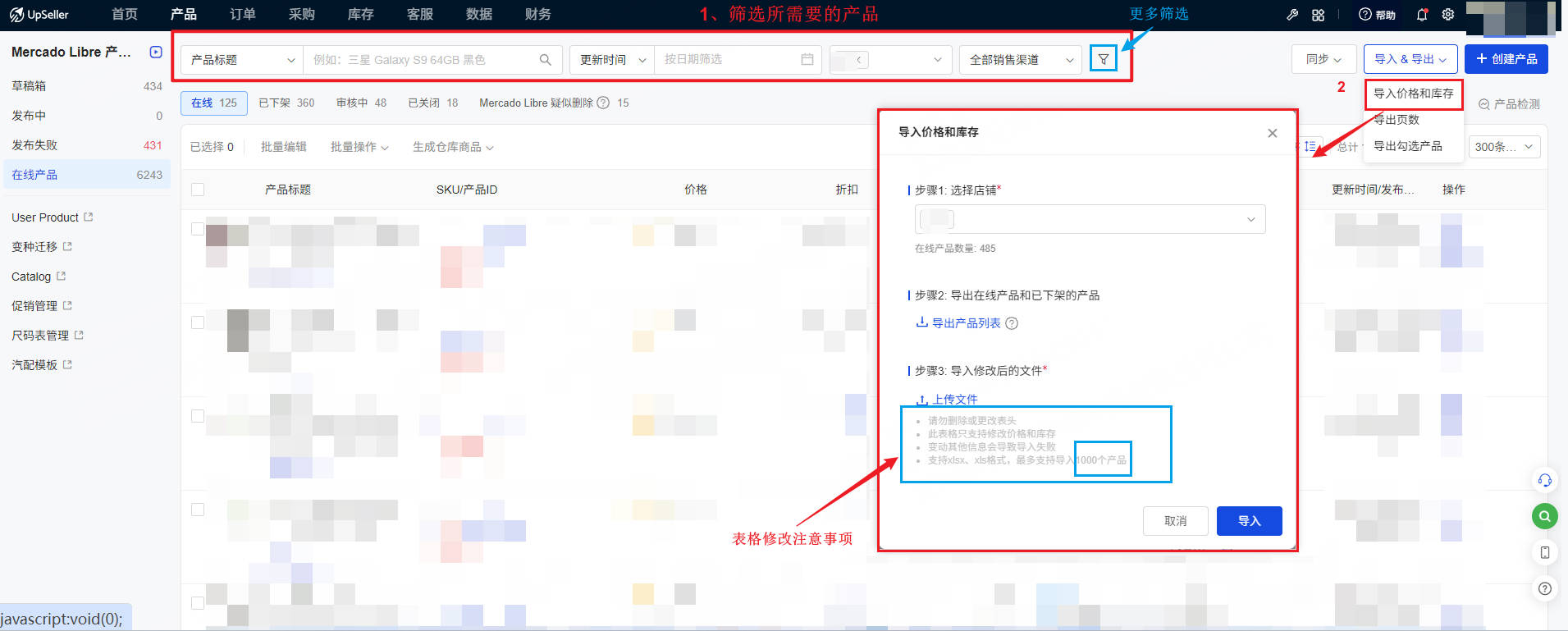Select 草稿箱 in the sidebar

(86, 86)
